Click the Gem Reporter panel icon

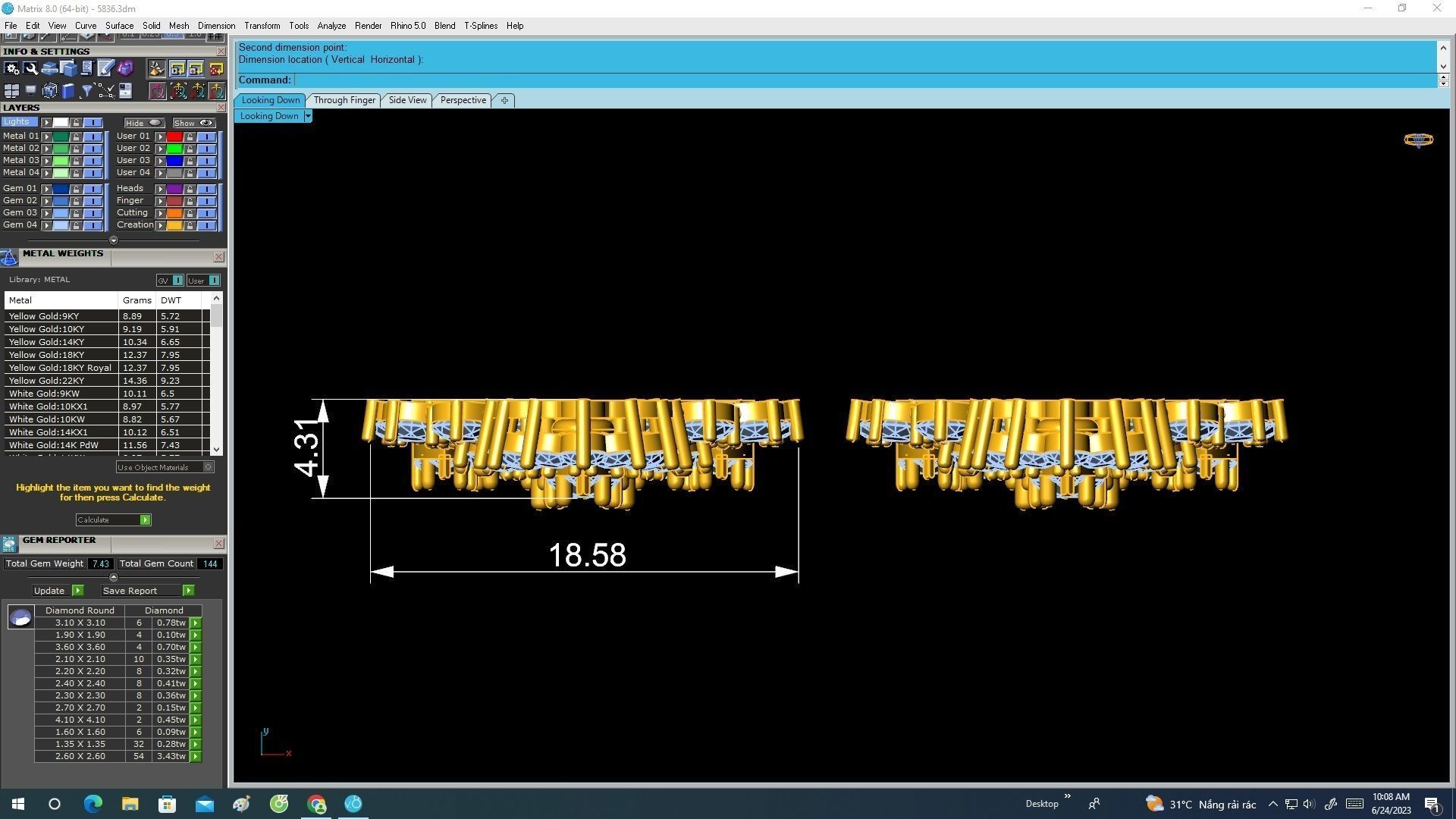(x=9, y=544)
